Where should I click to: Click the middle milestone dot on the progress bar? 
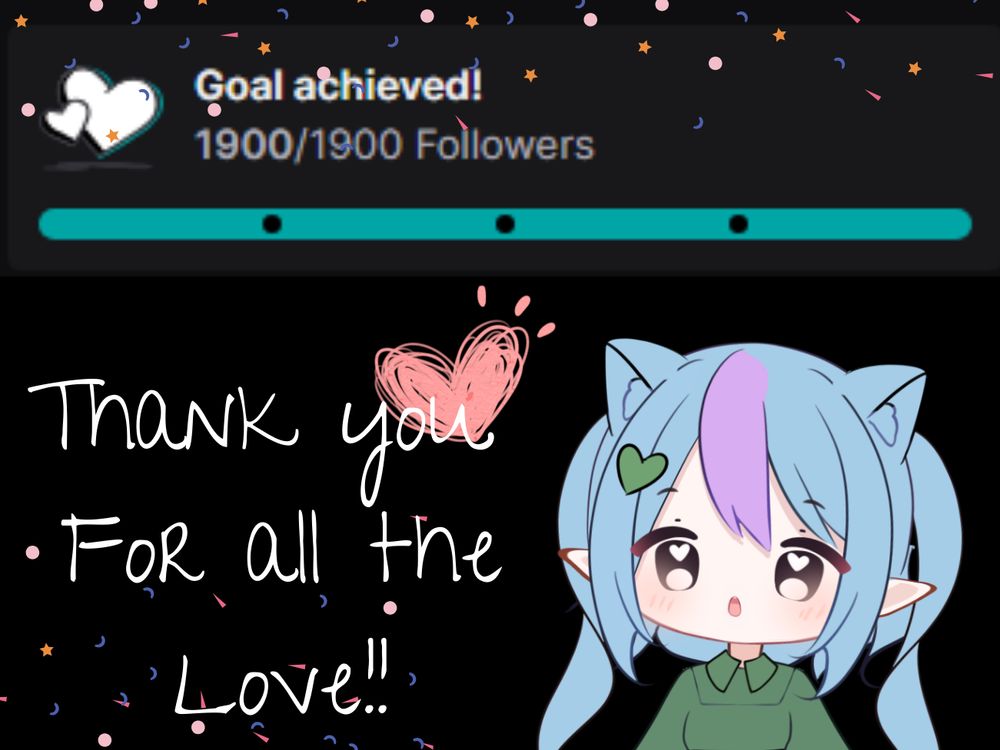pos(505,224)
